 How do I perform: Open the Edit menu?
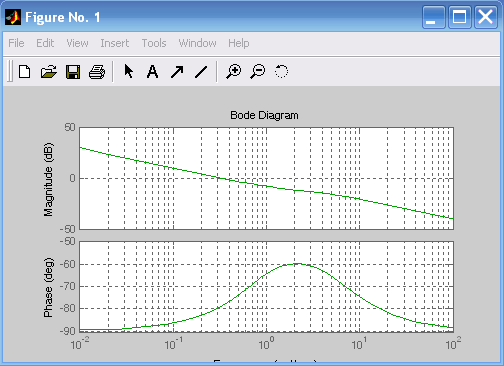pyautogui.click(x=45, y=43)
